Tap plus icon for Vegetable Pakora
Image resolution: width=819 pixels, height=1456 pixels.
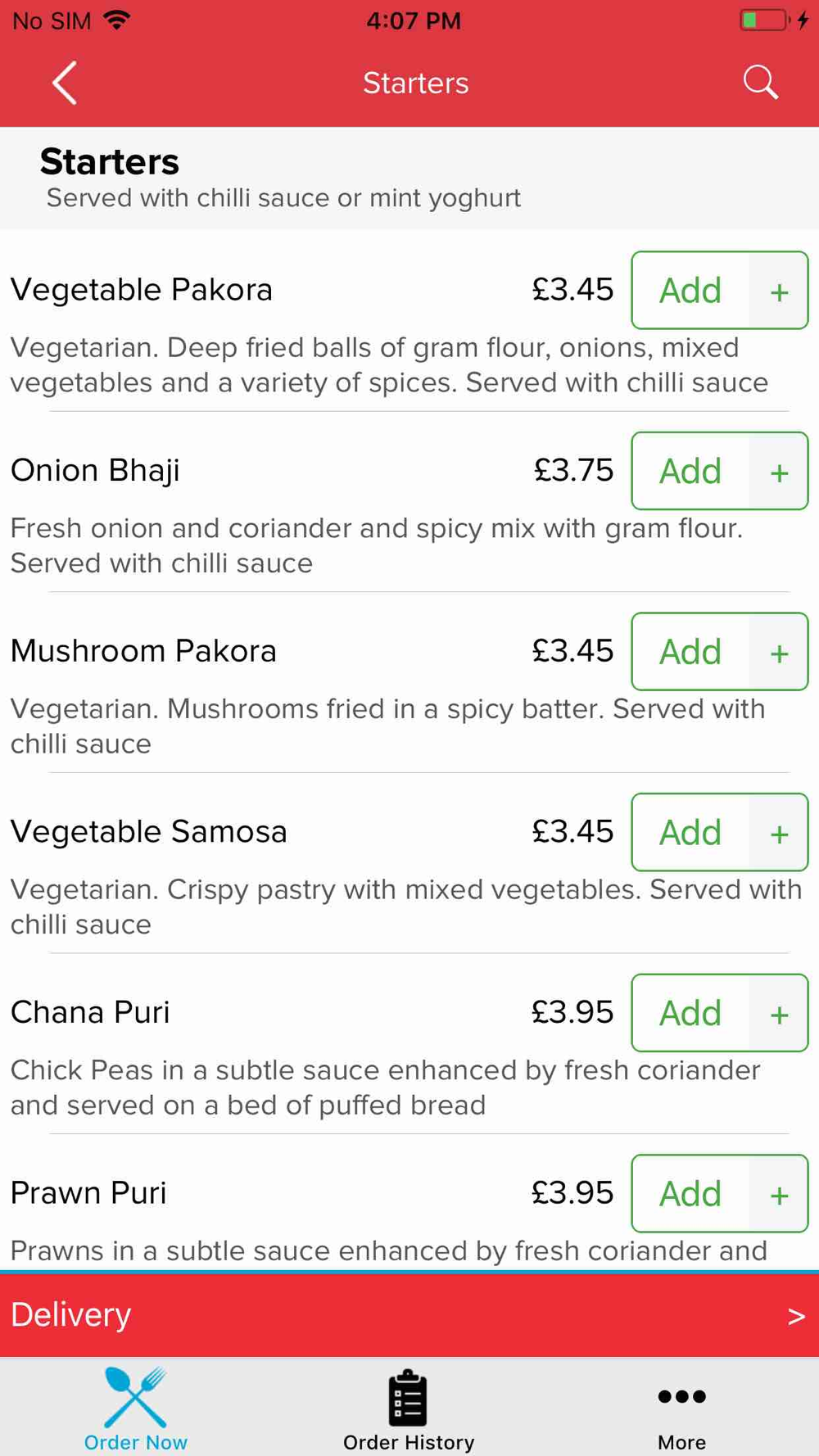click(779, 292)
